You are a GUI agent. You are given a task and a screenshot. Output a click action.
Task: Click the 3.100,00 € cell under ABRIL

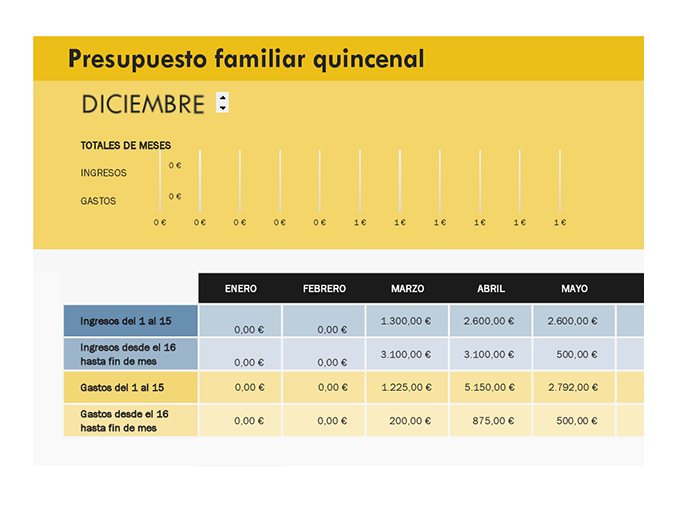click(491, 354)
